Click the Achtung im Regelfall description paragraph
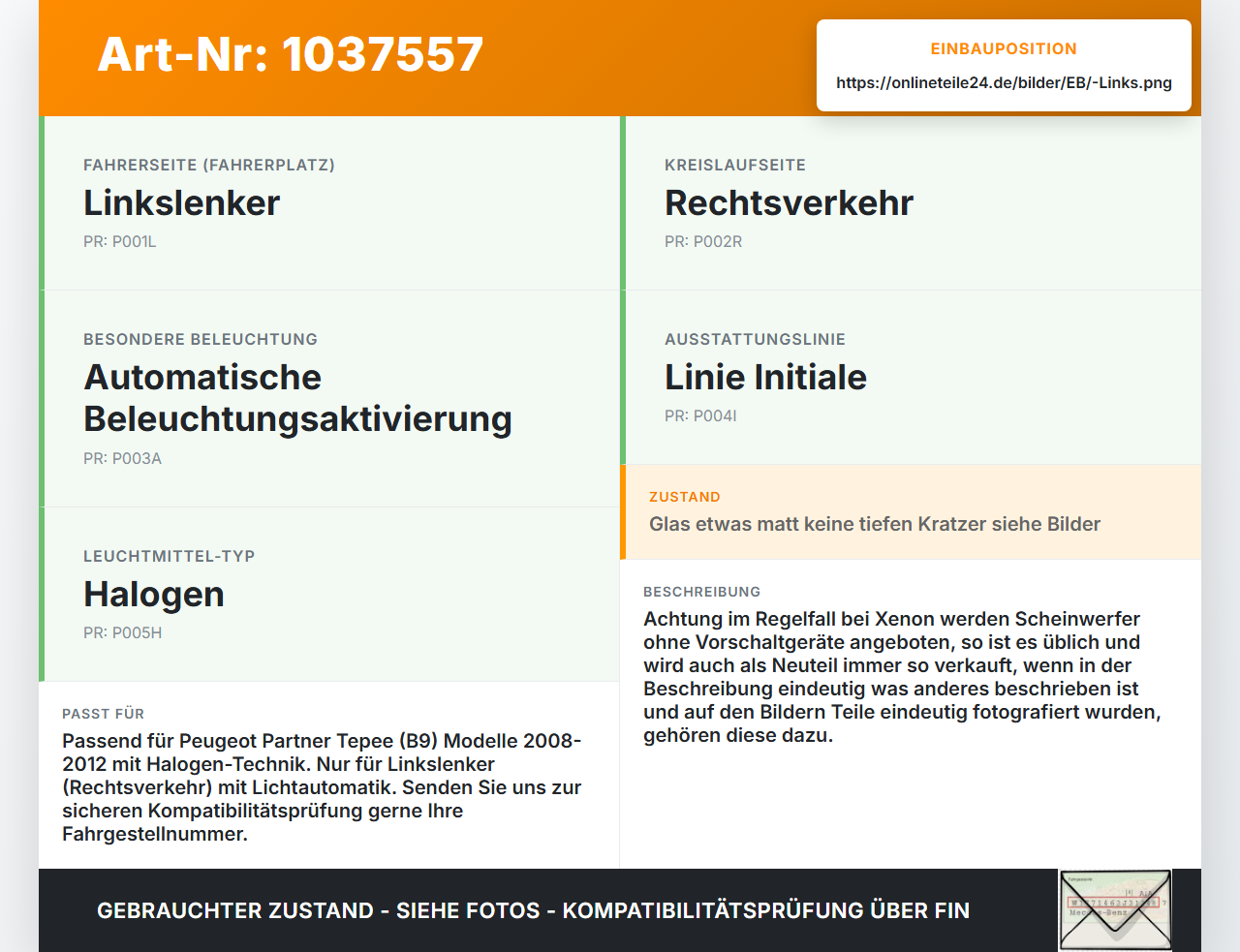The image size is (1240, 952). 902,677
